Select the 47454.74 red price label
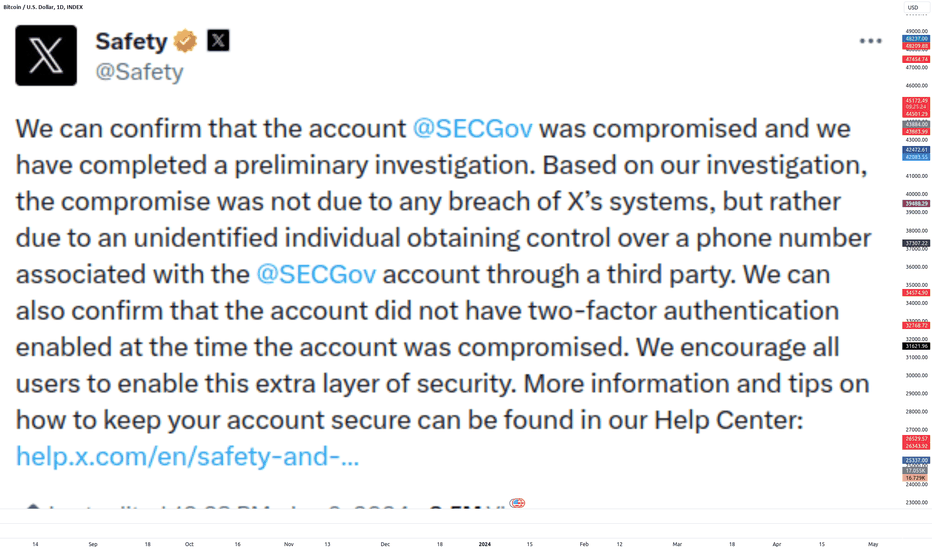This screenshot has width=932, height=550. click(916, 59)
